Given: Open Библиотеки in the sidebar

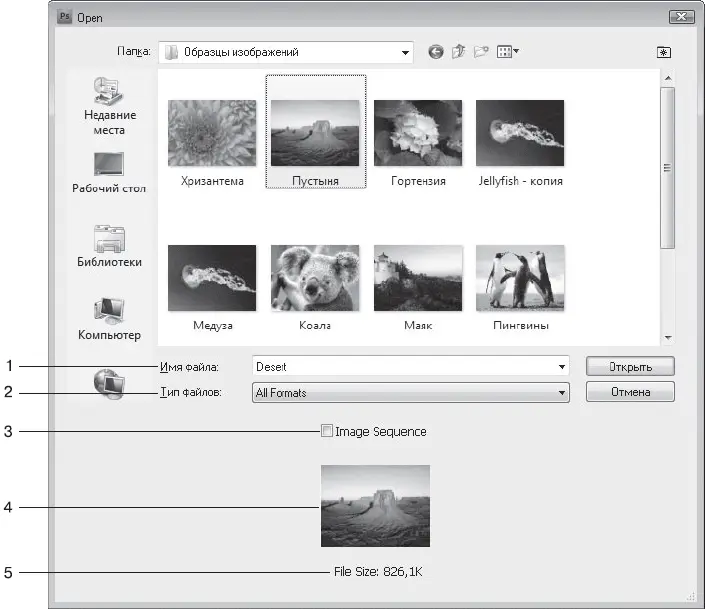Looking at the screenshot, I should pyautogui.click(x=109, y=246).
